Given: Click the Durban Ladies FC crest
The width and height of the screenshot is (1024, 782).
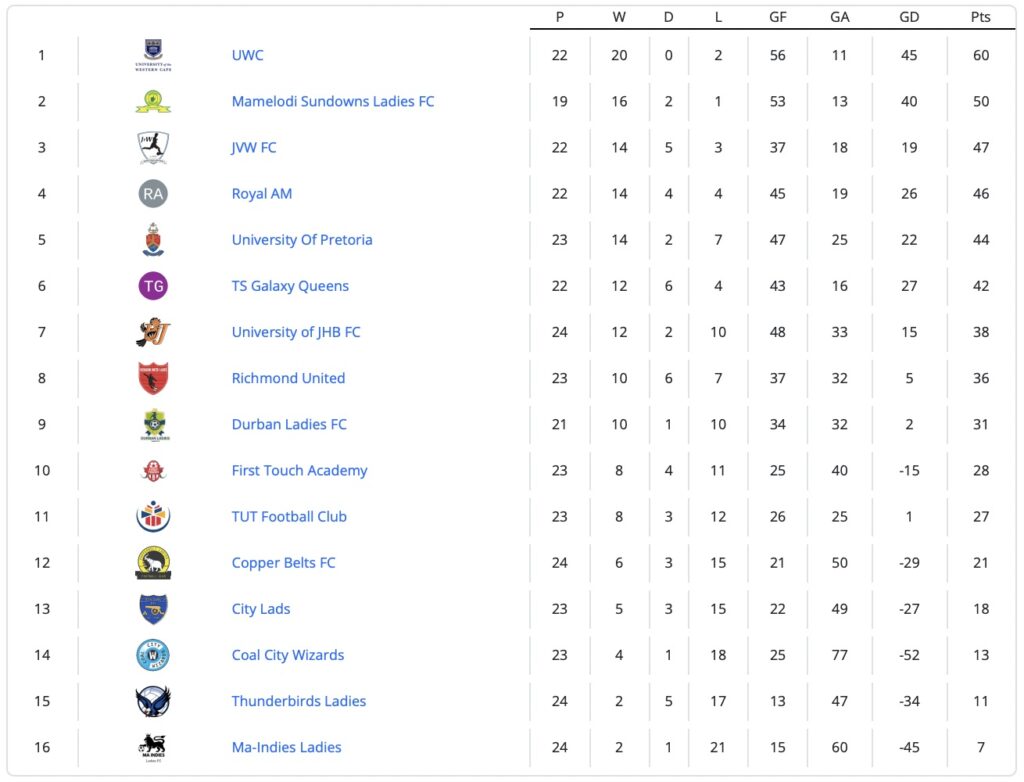Looking at the screenshot, I should point(153,425).
